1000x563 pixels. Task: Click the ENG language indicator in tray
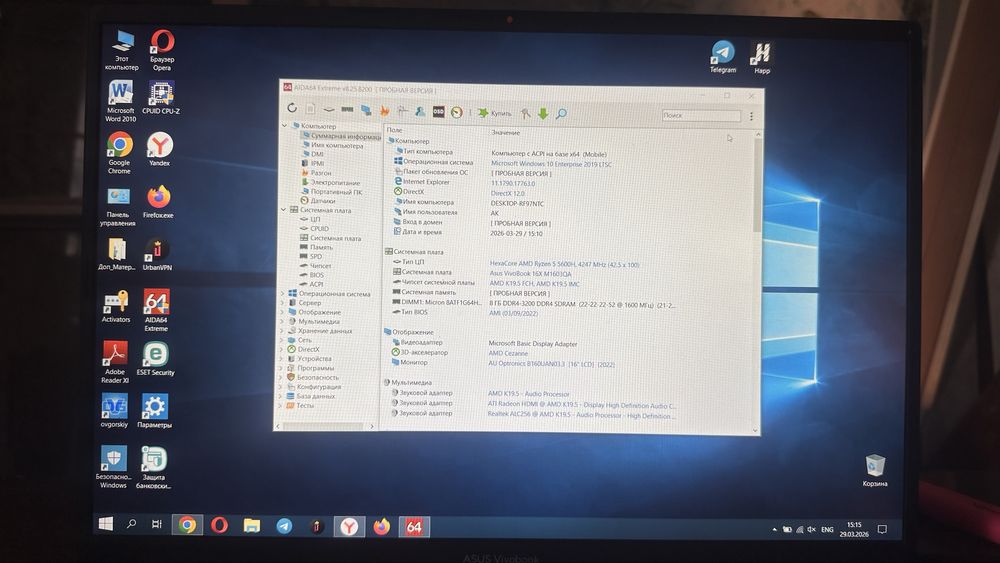click(x=827, y=529)
